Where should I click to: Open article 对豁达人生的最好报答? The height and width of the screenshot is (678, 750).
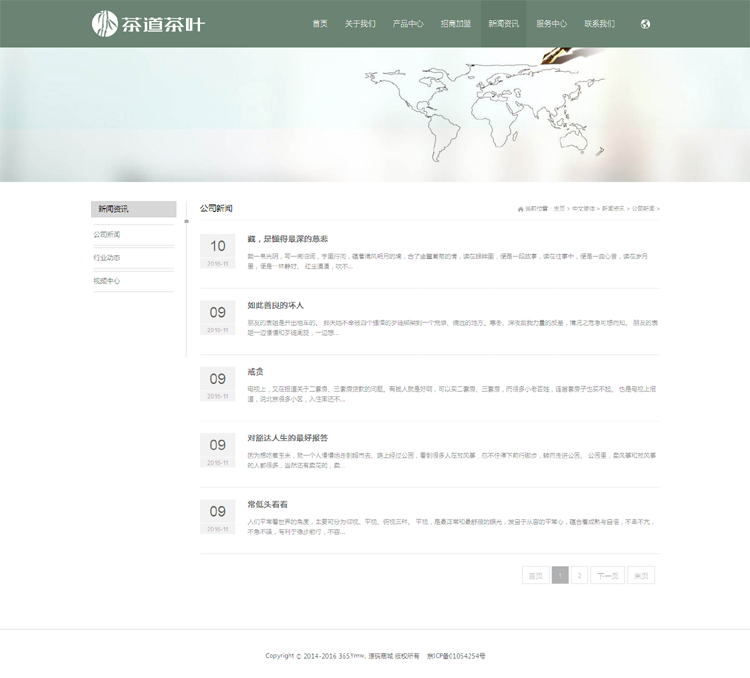[x=287, y=438]
